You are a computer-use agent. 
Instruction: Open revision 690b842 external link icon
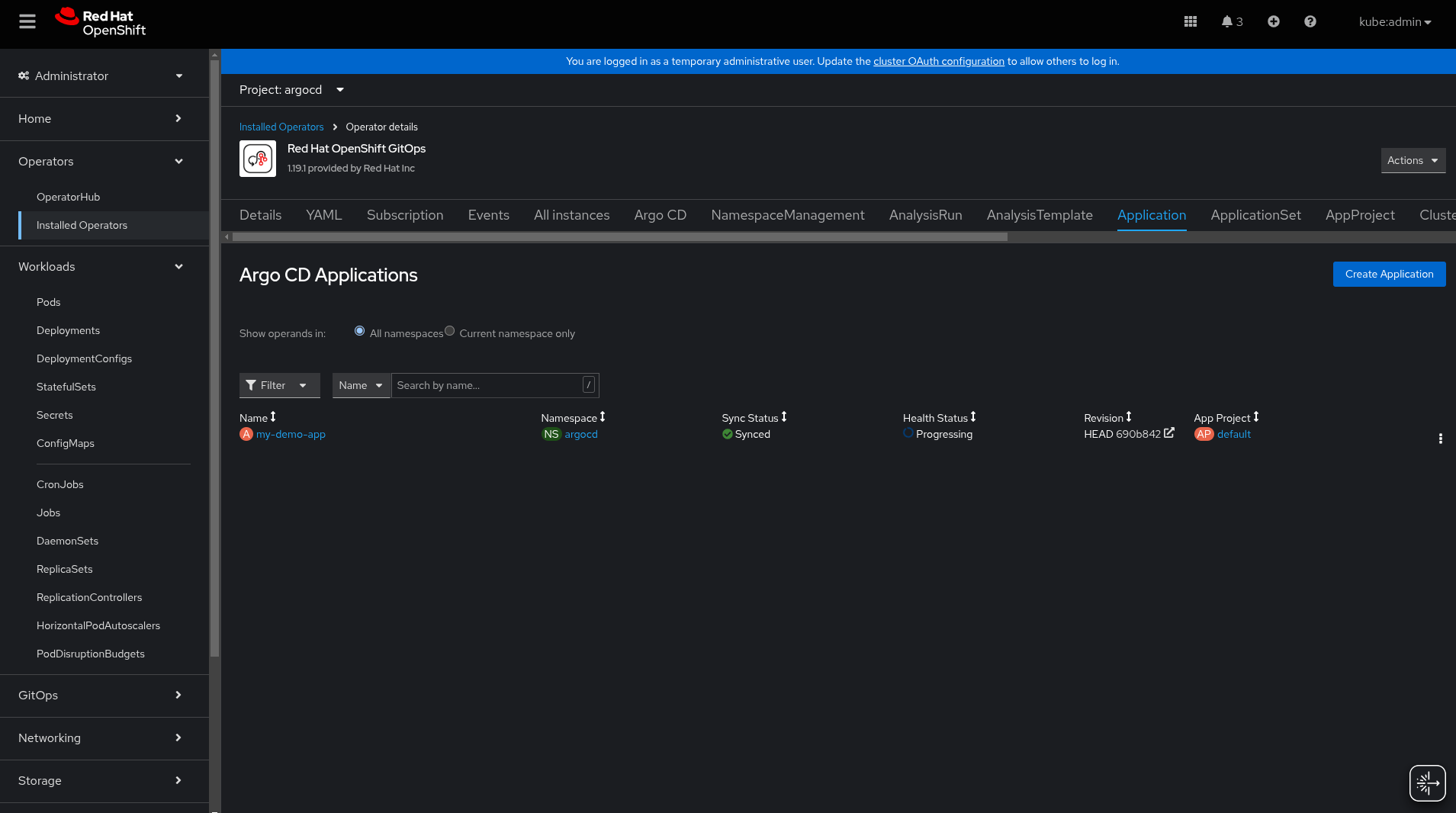click(1169, 433)
